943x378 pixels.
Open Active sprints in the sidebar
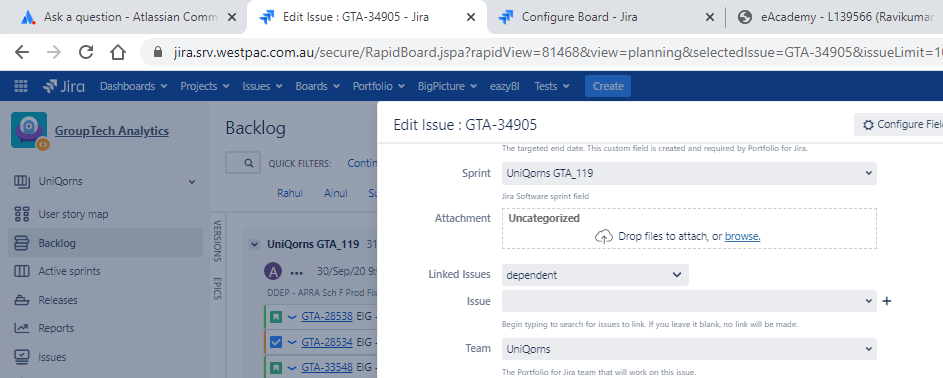point(105,272)
